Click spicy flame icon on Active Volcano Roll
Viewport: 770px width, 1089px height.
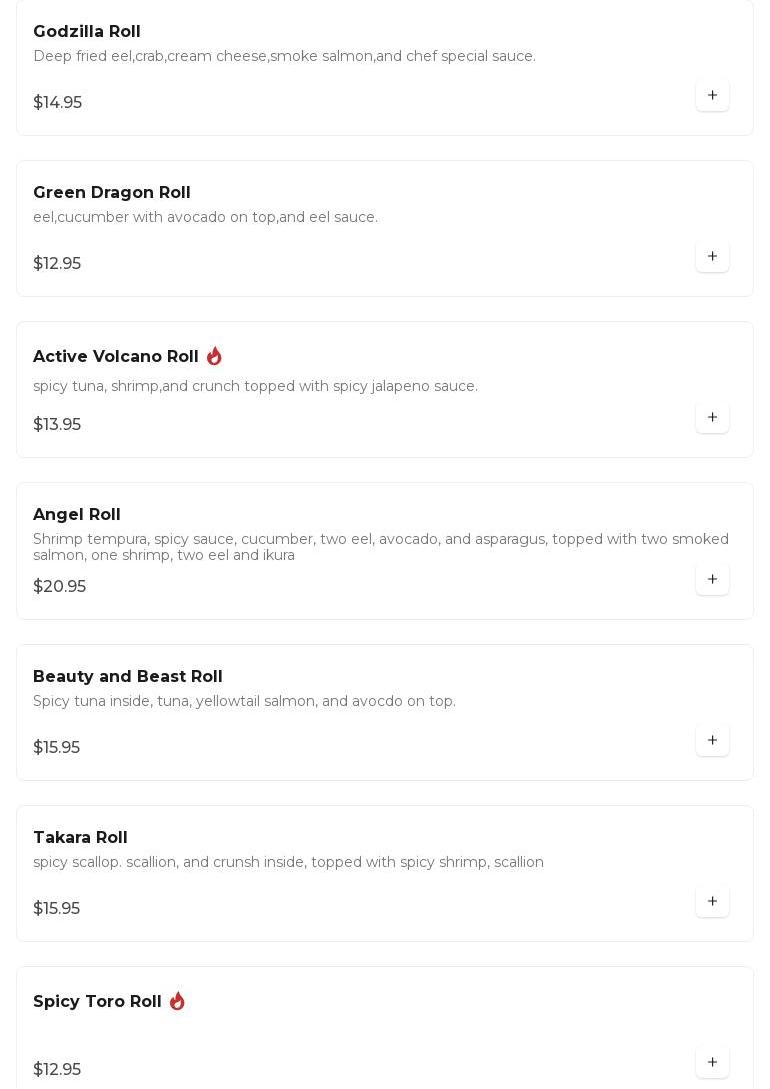214,356
